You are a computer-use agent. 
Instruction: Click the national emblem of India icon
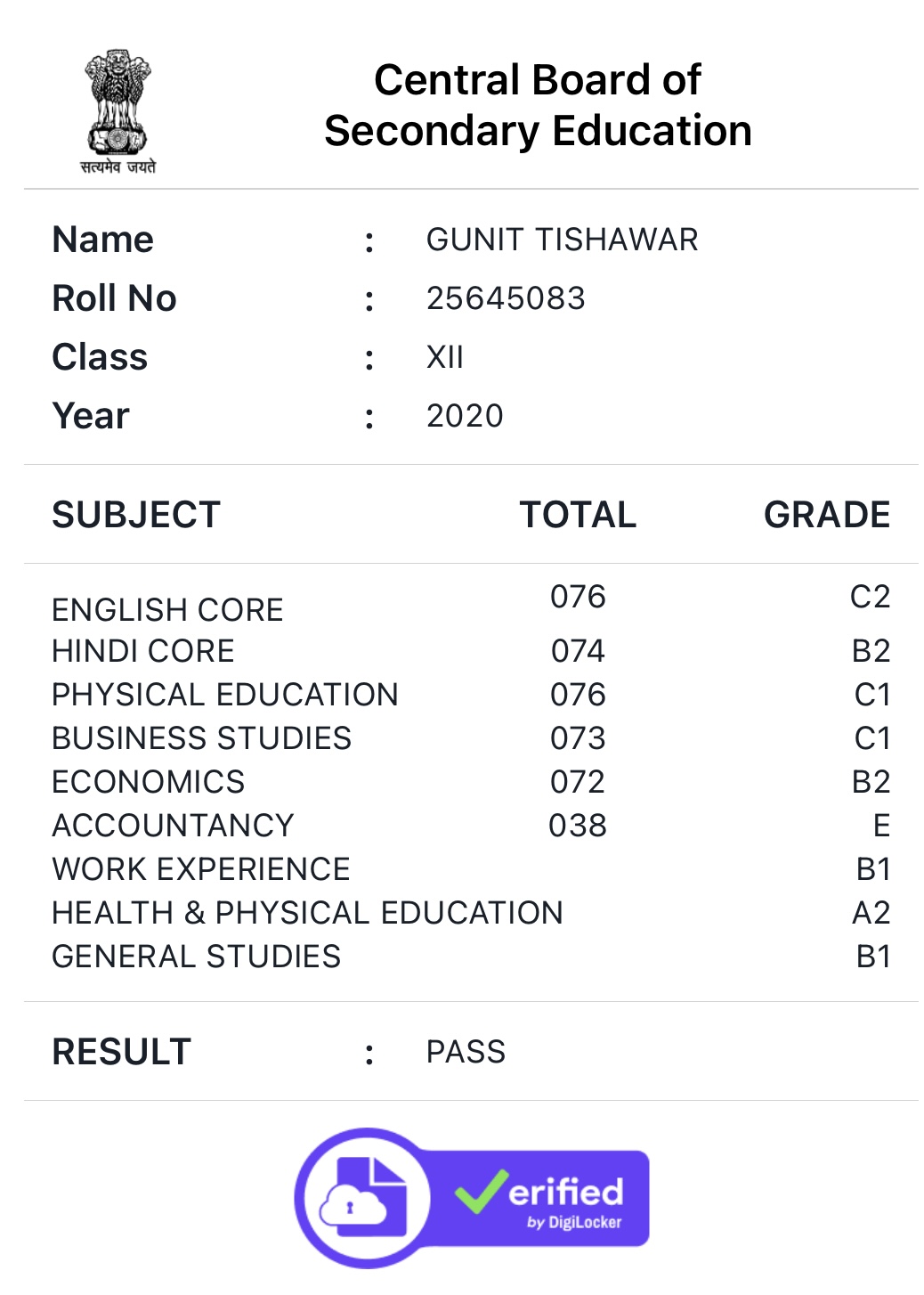(118, 112)
